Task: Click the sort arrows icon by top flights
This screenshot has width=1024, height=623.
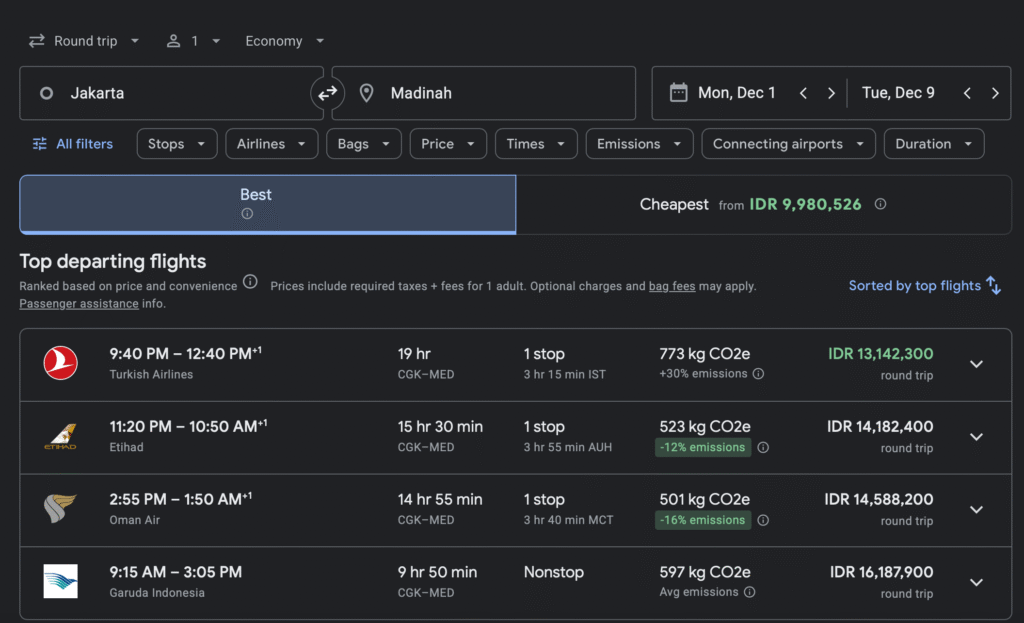Action: click(x=993, y=285)
